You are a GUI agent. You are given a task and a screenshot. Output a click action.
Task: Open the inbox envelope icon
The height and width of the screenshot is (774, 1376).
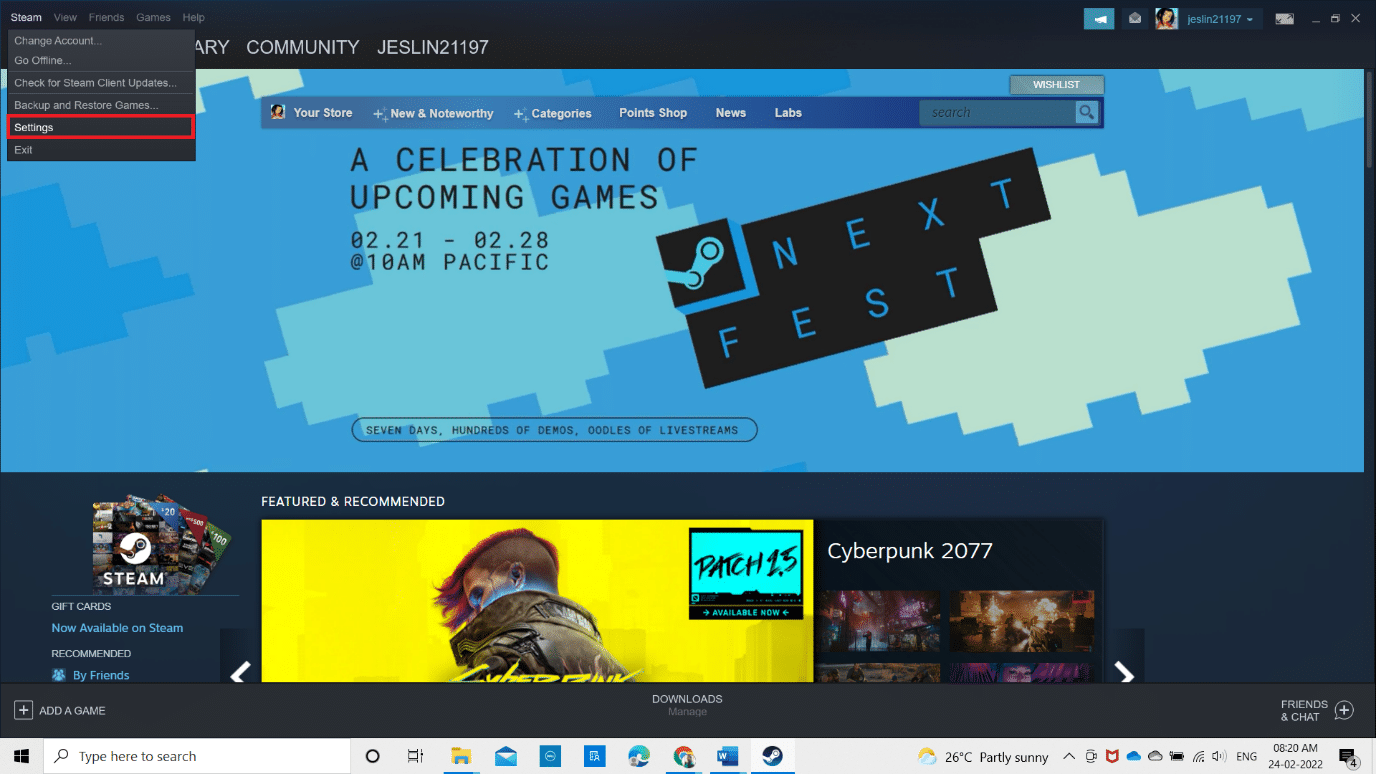point(1135,18)
